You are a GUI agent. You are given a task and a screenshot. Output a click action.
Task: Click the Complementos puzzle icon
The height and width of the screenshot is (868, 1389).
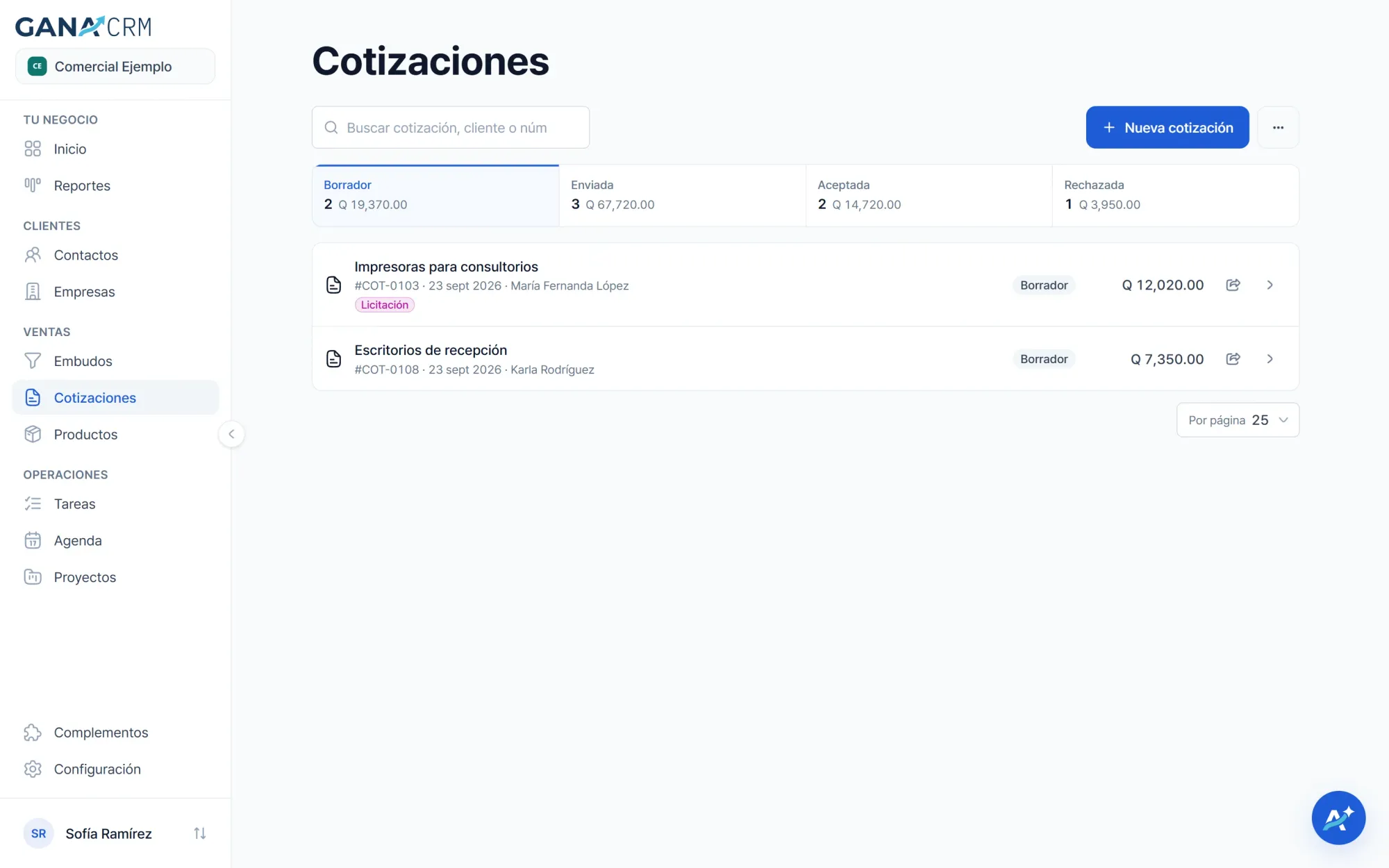click(x=33, y=733)
